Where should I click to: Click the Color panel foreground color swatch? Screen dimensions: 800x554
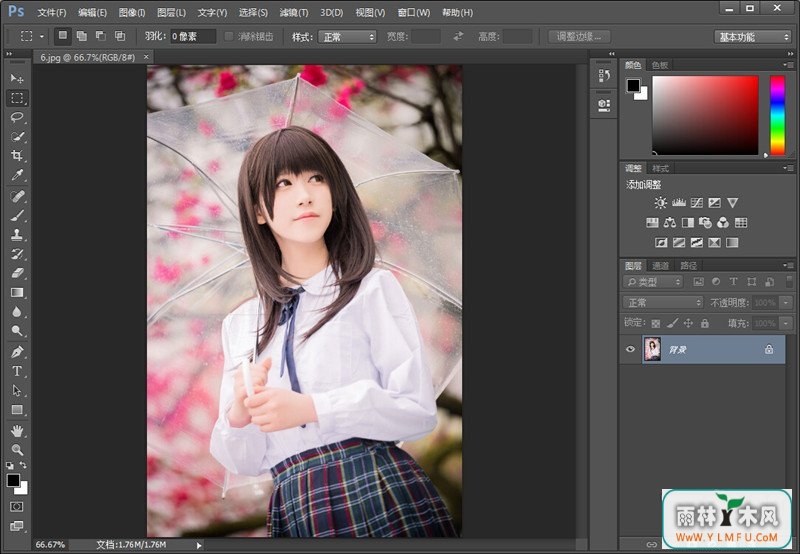[x=633, y=85]
